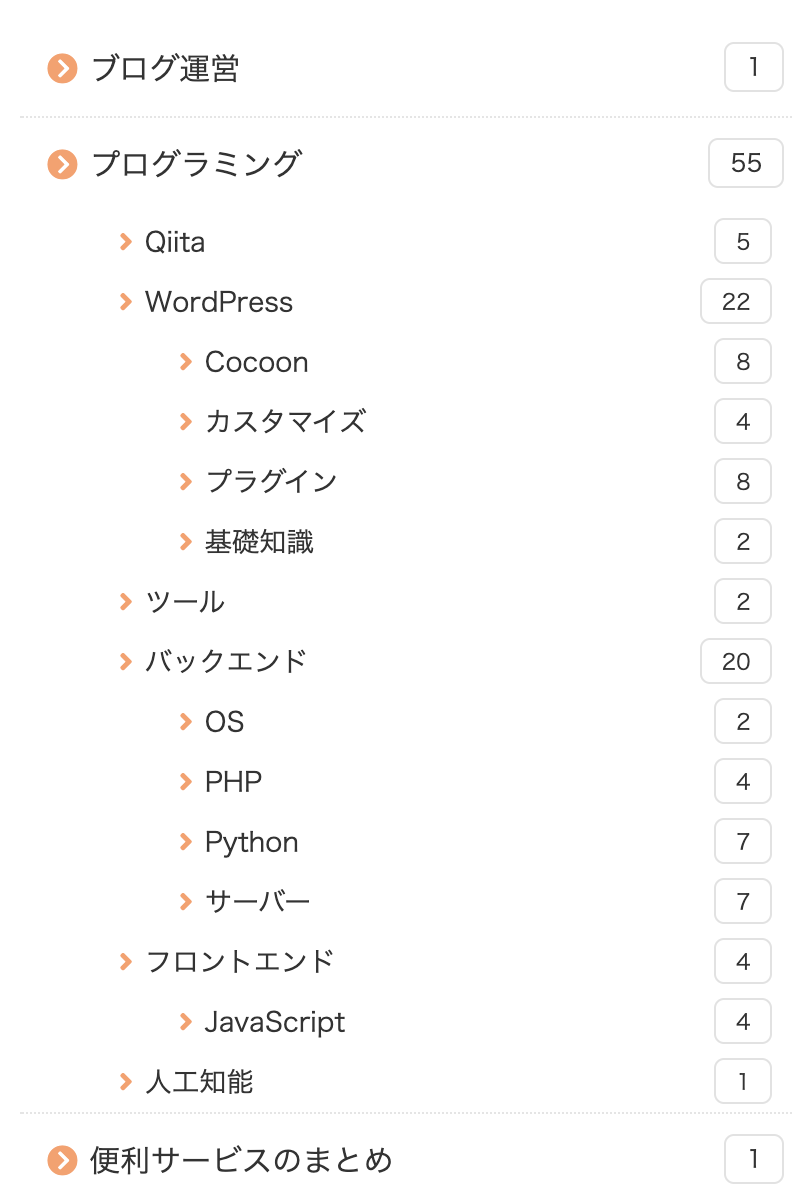
Task: Click the count badge showing 55
Action: coord(745,163)
